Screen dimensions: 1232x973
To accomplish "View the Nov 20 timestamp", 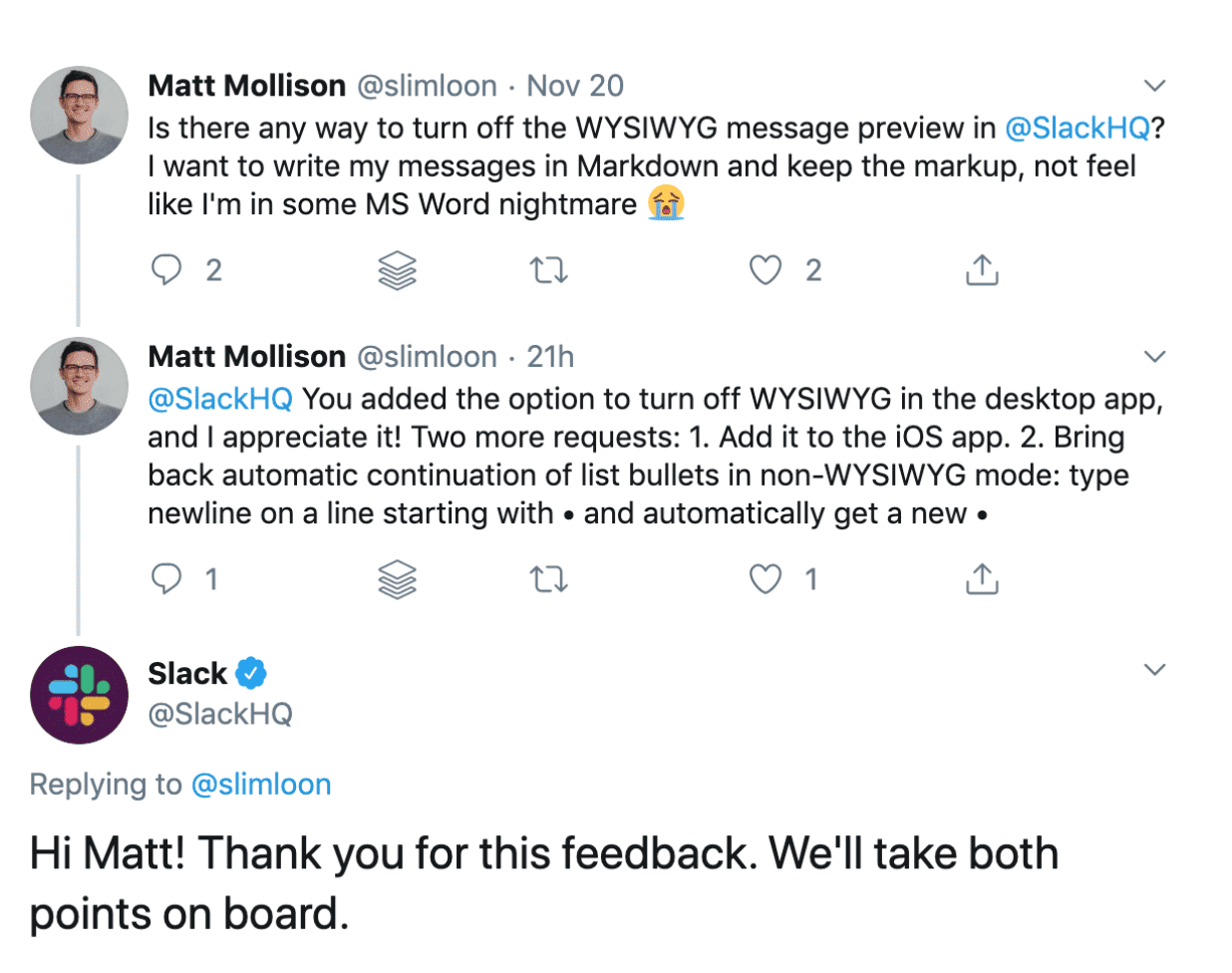I will (576, 86).
